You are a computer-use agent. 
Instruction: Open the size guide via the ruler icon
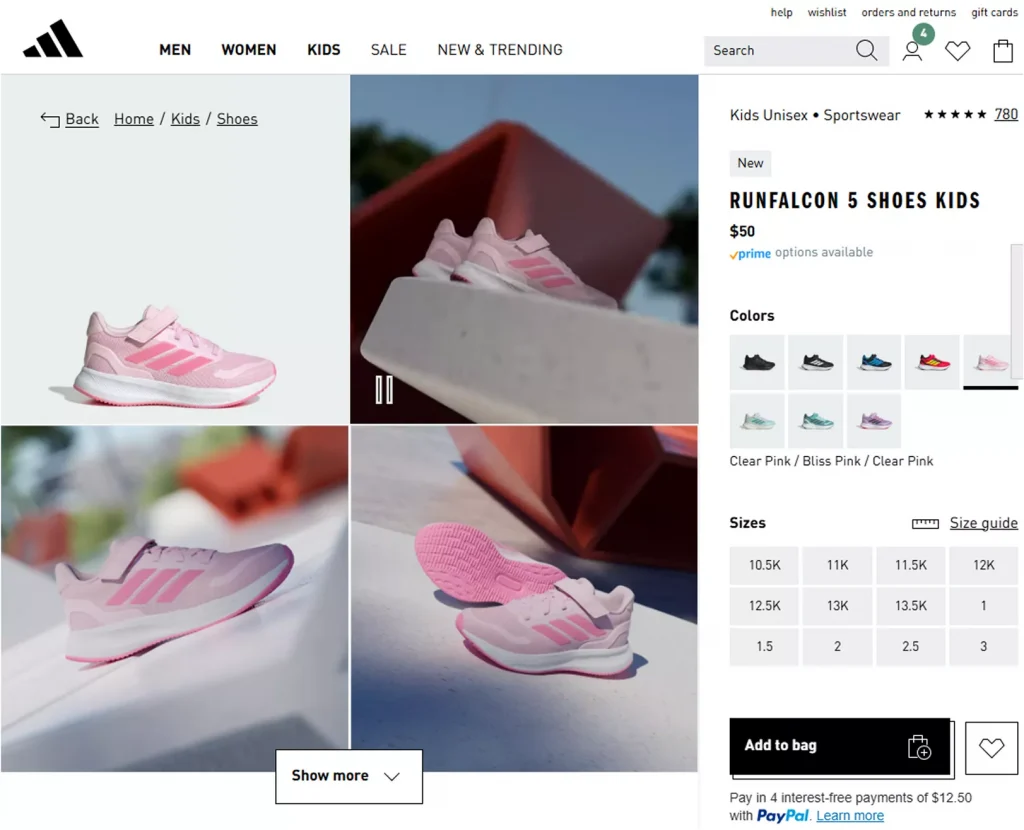925,523
